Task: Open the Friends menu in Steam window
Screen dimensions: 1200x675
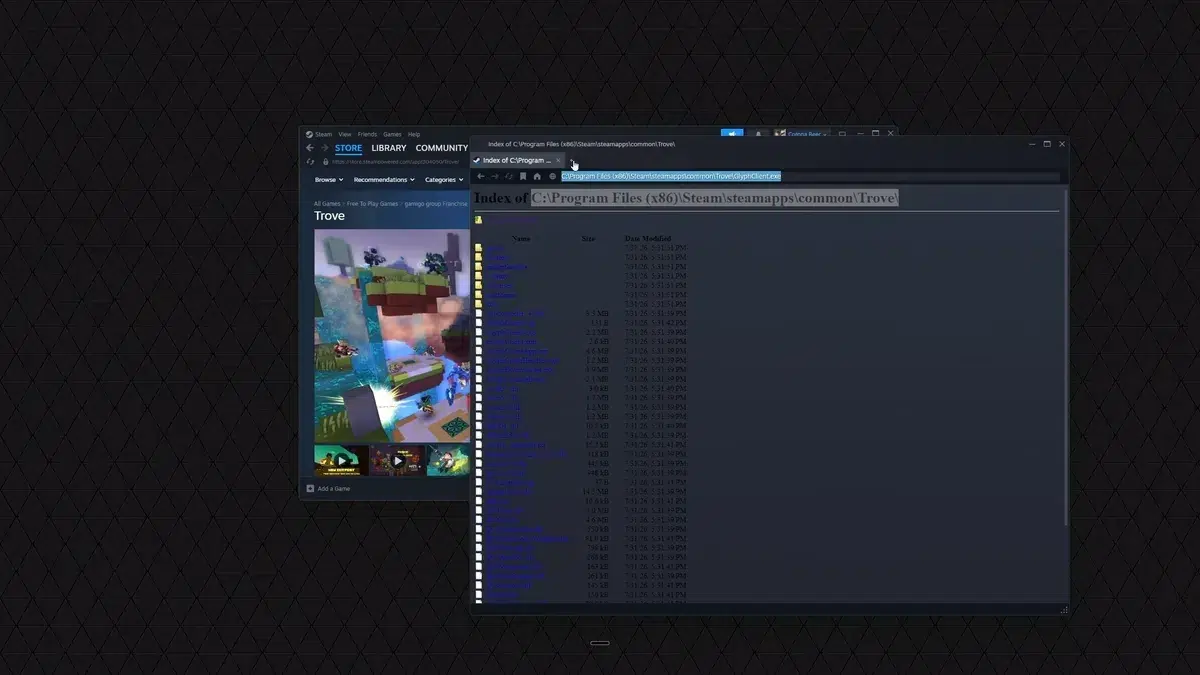Action: [367, 134]
